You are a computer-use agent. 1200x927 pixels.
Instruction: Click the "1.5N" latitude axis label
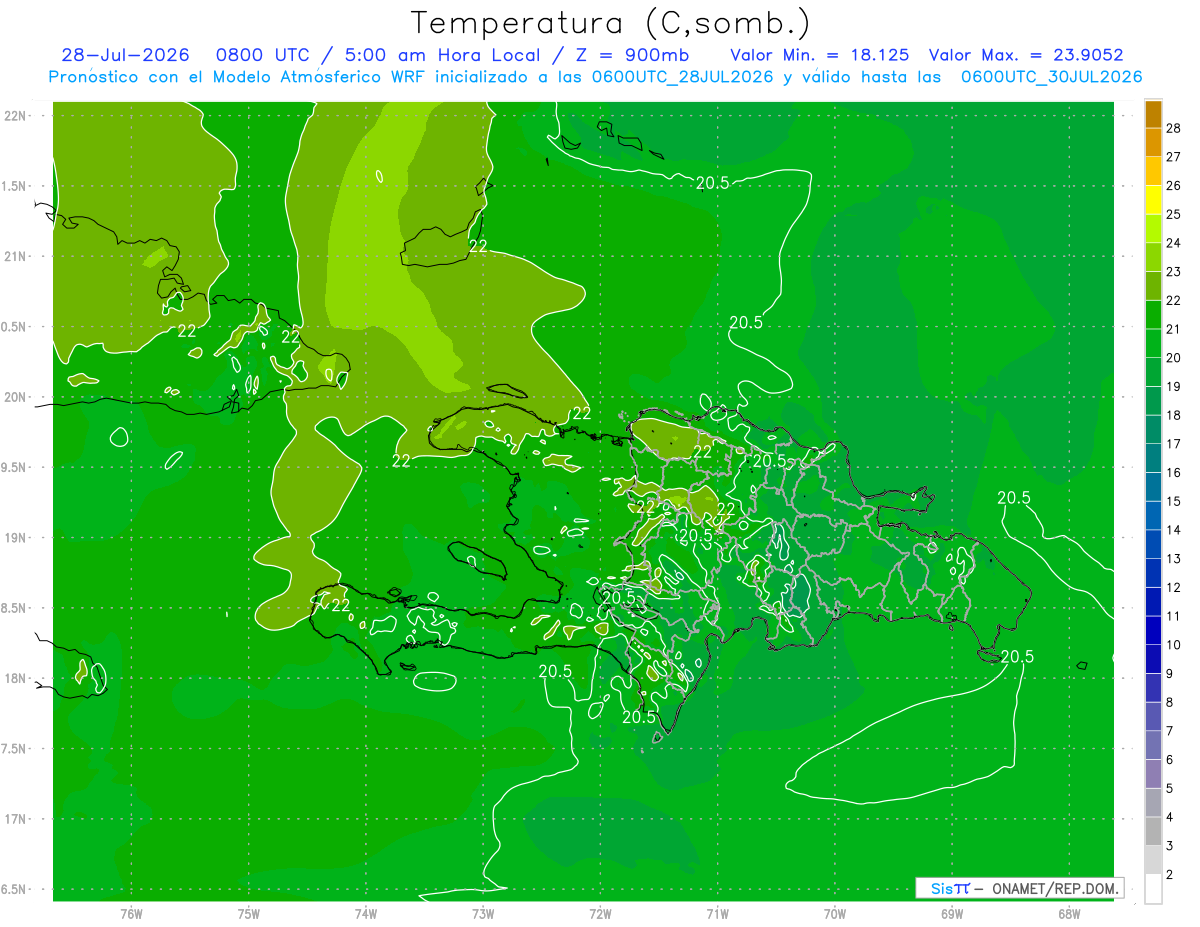pyautogui.click(x=14, y=186)
